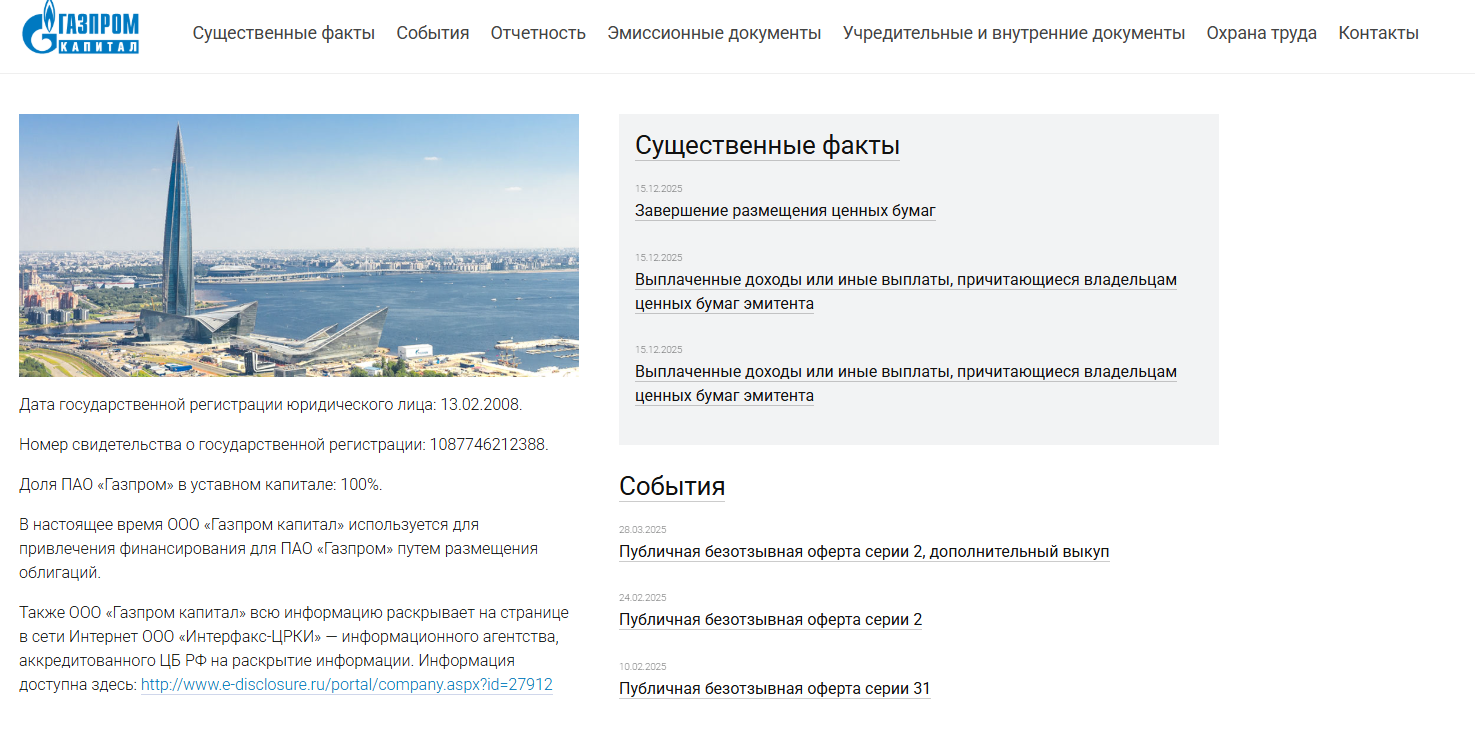Click the События section heading link
Viewport: 1475px width, 738px height.
(671, 487)
